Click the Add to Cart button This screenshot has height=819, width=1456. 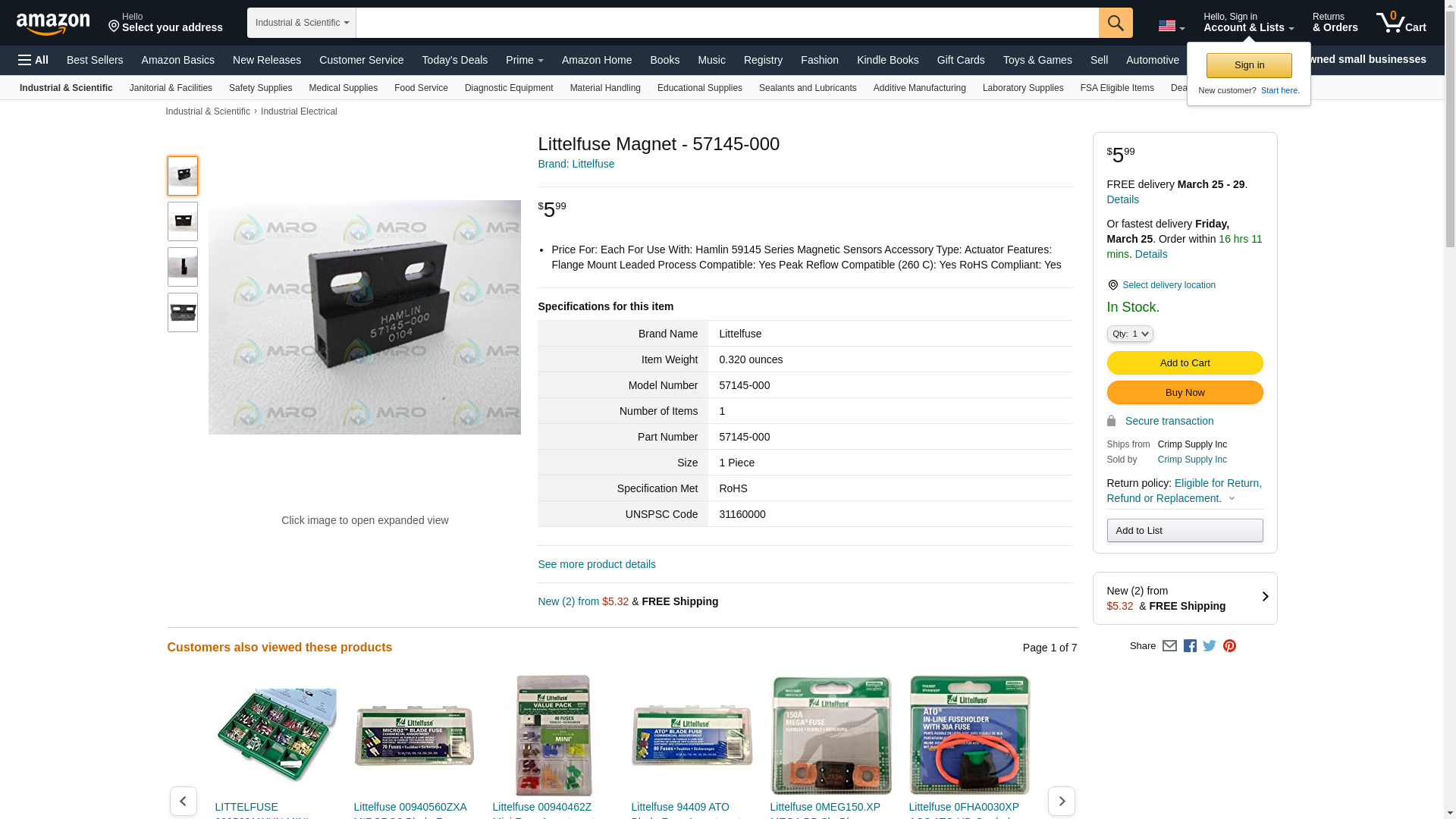pos(1185,363)
